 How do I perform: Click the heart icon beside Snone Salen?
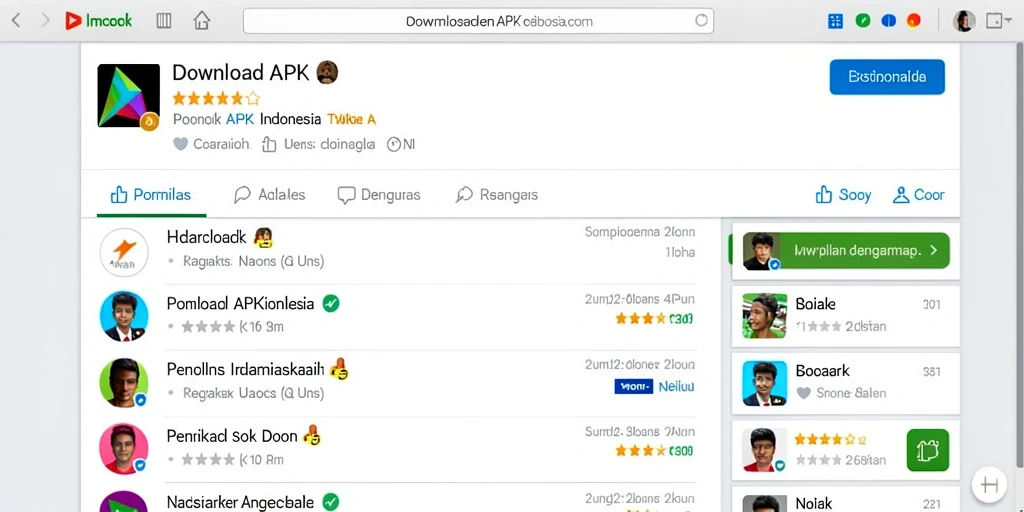click(804, 393)
